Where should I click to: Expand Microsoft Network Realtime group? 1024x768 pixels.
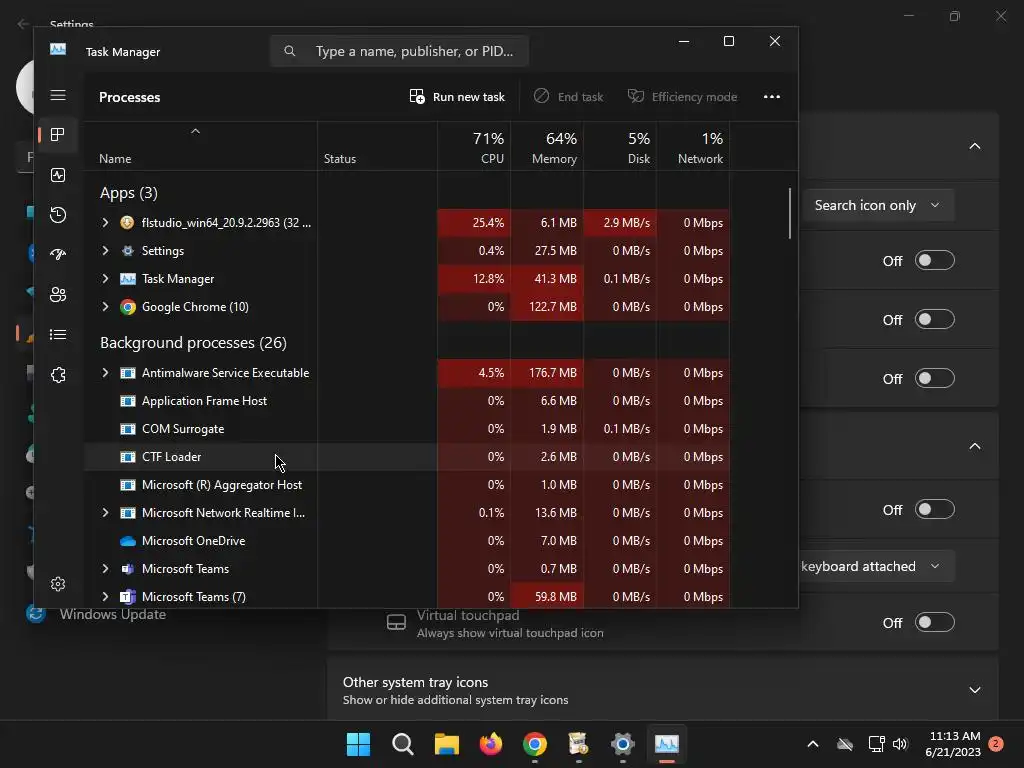105,513
